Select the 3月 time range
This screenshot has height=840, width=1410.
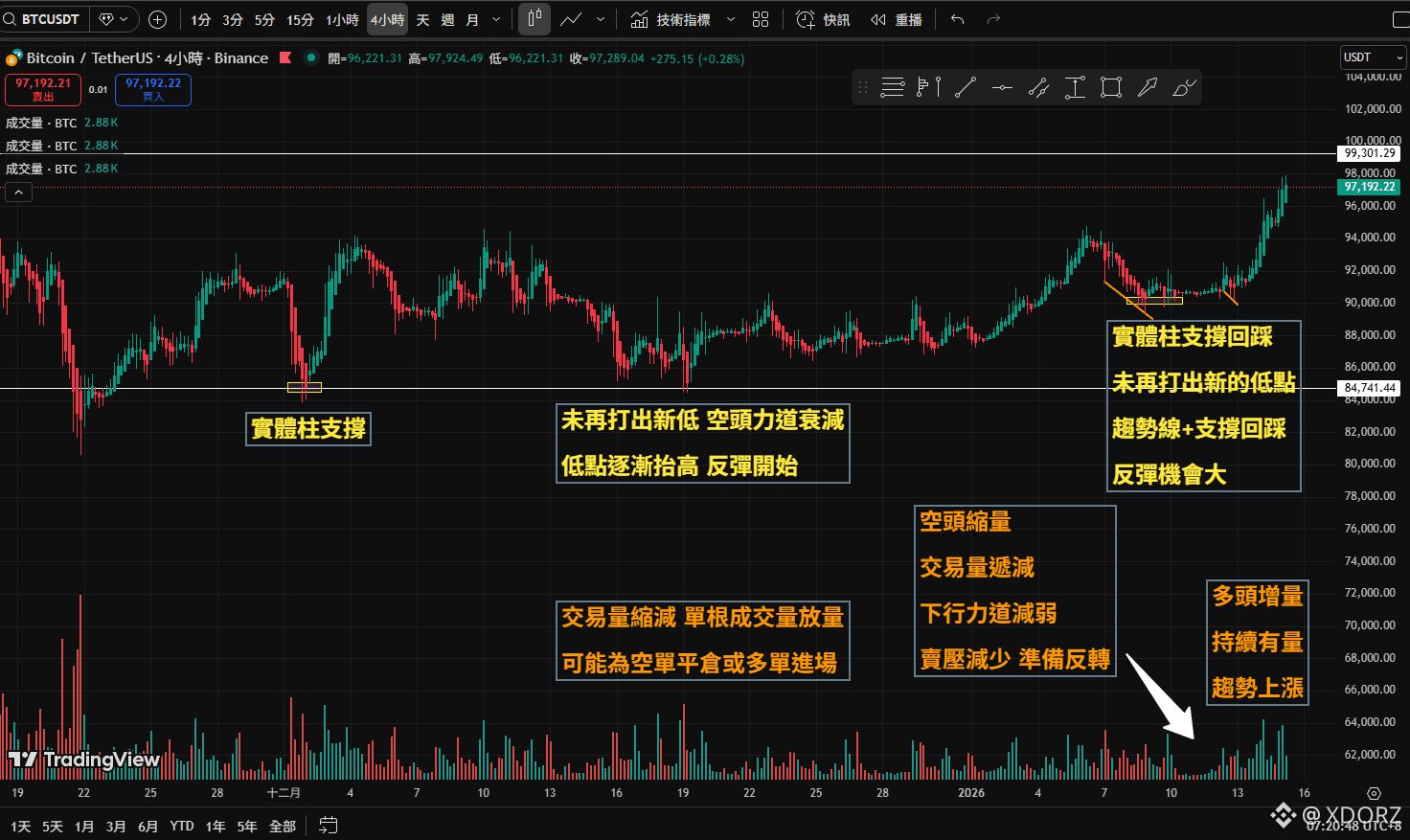(x=116, y=826)
